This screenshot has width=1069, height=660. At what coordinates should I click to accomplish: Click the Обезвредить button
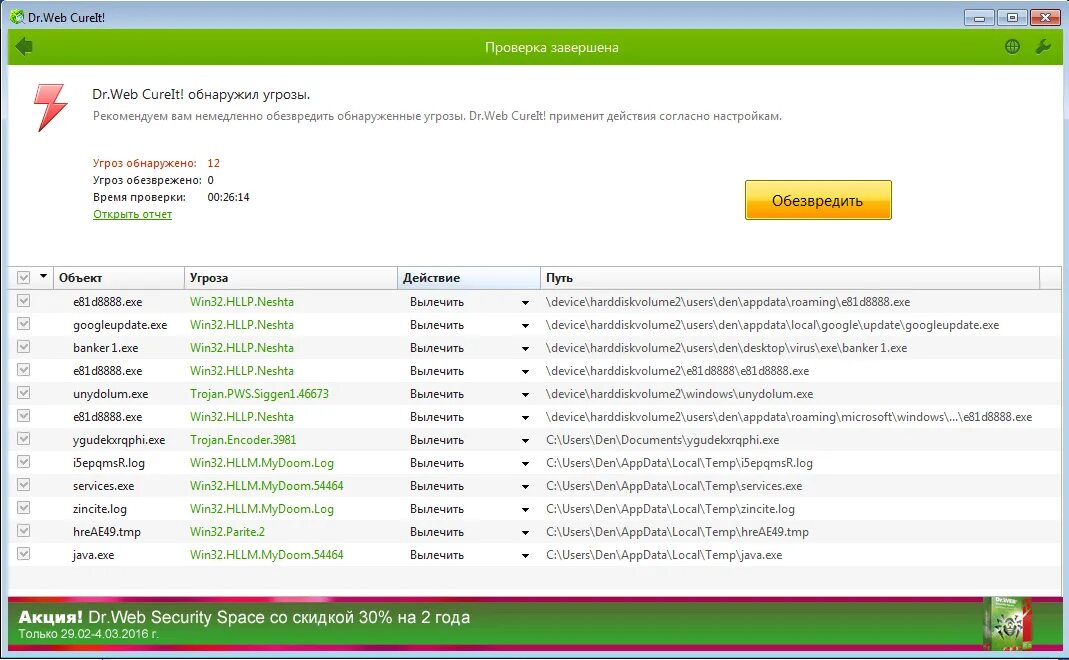[x=818, y=200]
